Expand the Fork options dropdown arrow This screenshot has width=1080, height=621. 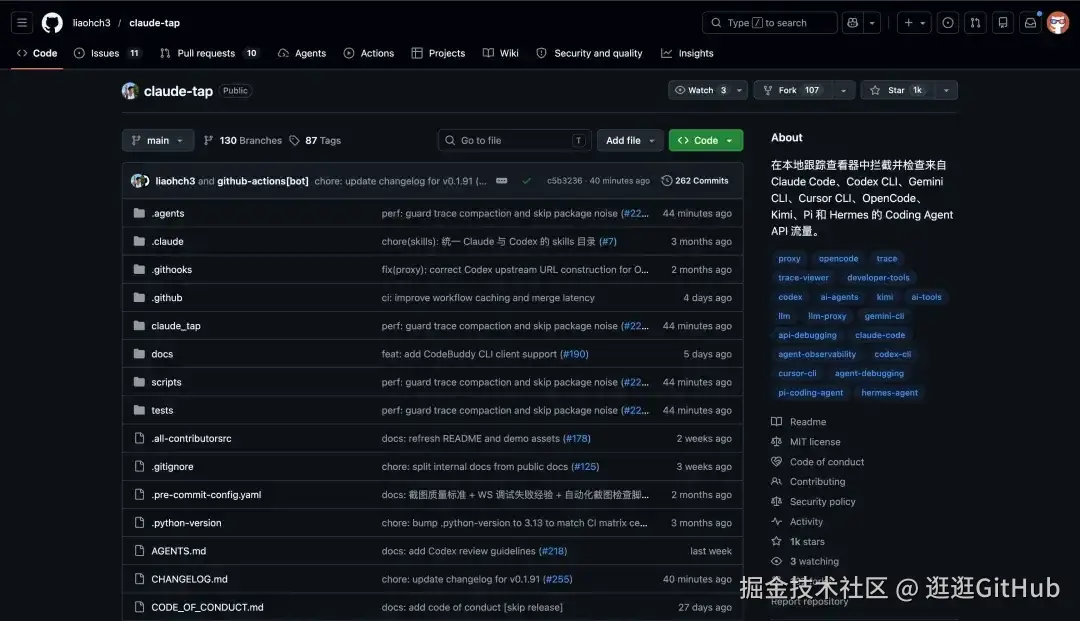pyautogui.click(x=844, y=90)
